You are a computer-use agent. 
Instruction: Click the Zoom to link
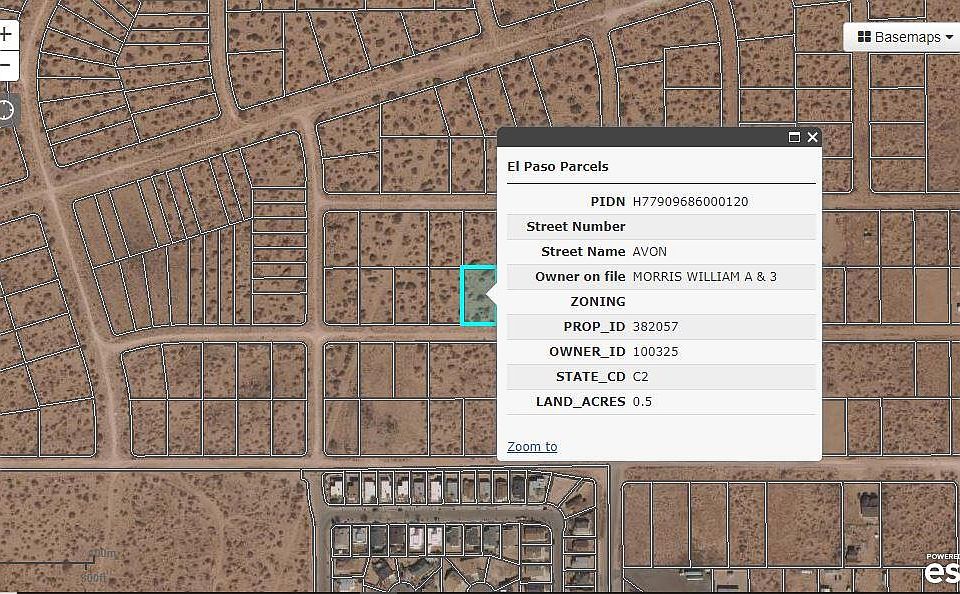point(532,446)
